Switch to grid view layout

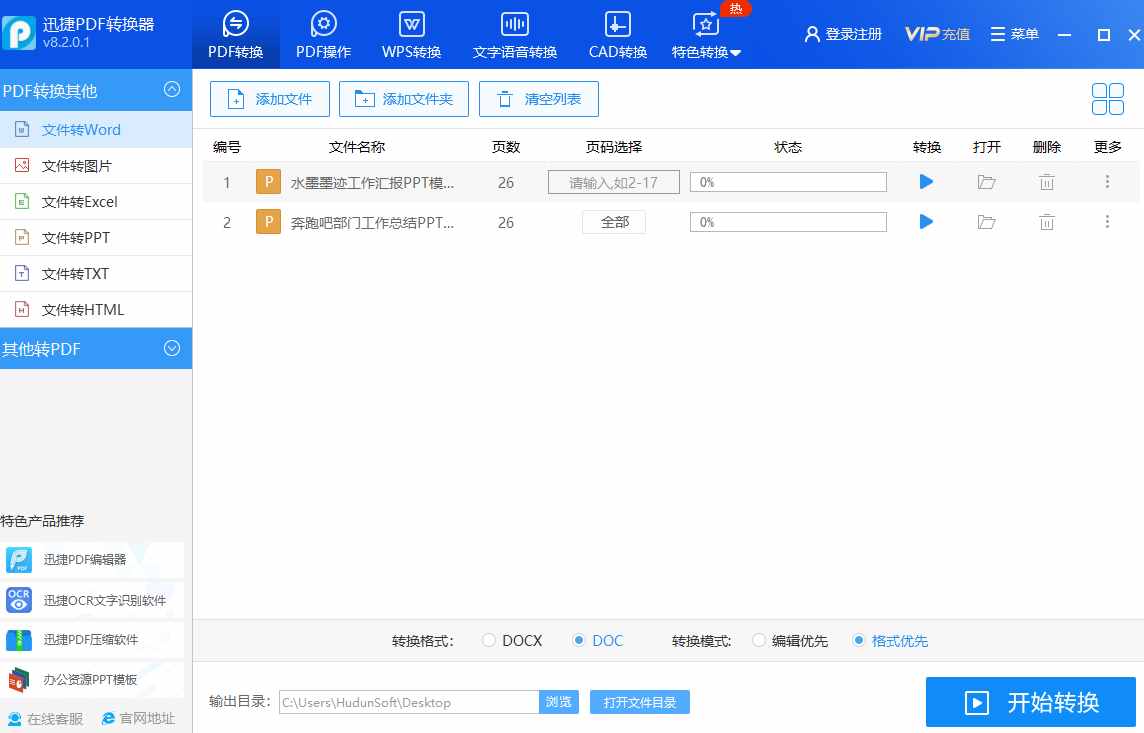1107,98
